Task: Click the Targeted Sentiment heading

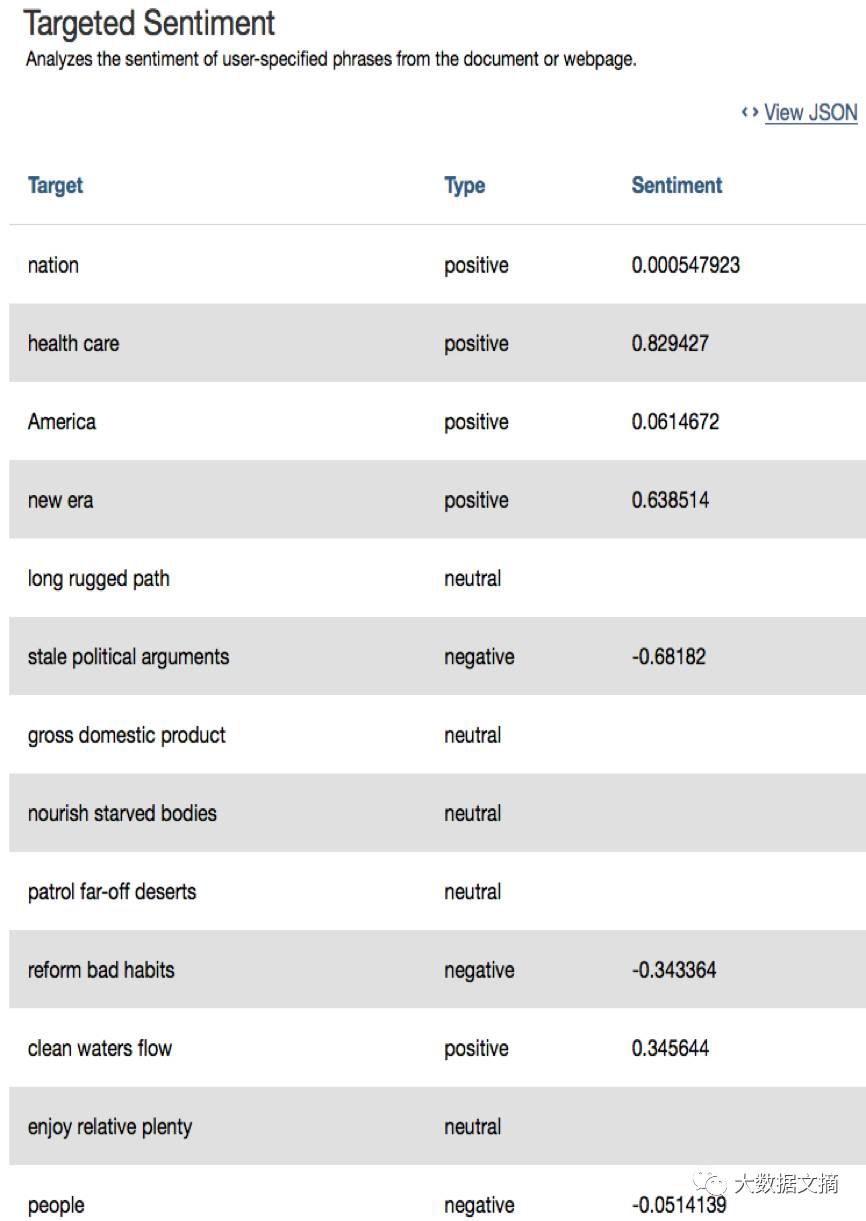Action: (150, 23)
